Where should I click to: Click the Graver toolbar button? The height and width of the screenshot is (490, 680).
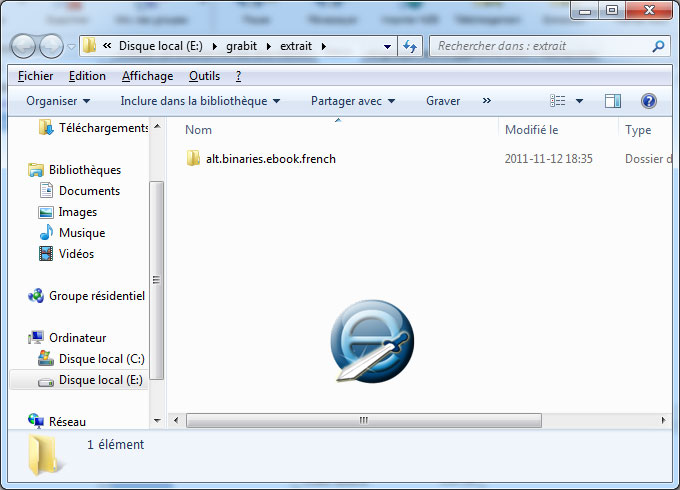[443, 101]
